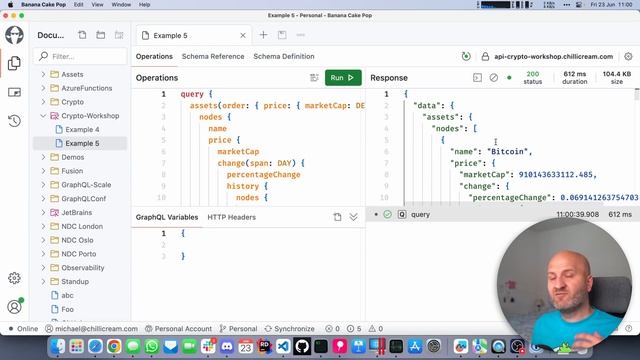640x360 pixels.
Task: Save the document via save icon
Action: [282, 35]
